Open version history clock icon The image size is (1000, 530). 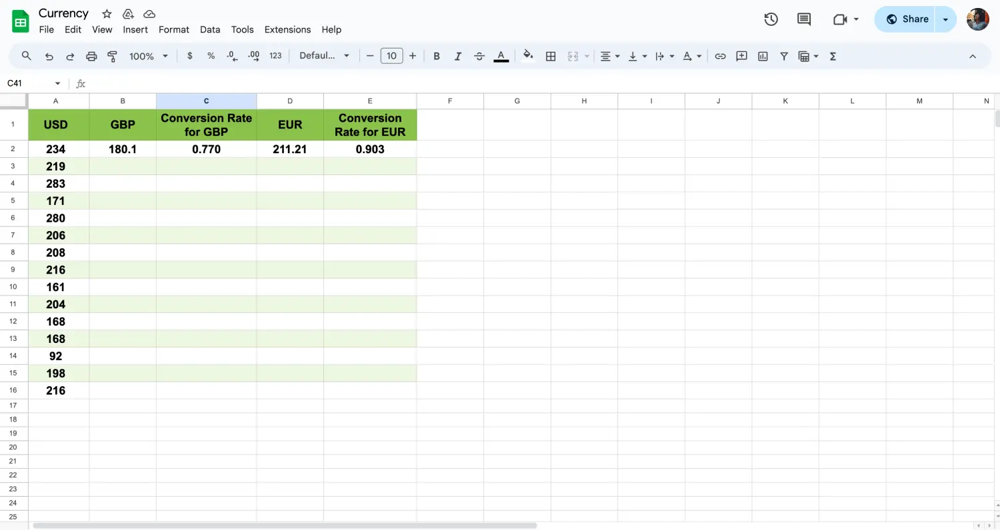771,19
